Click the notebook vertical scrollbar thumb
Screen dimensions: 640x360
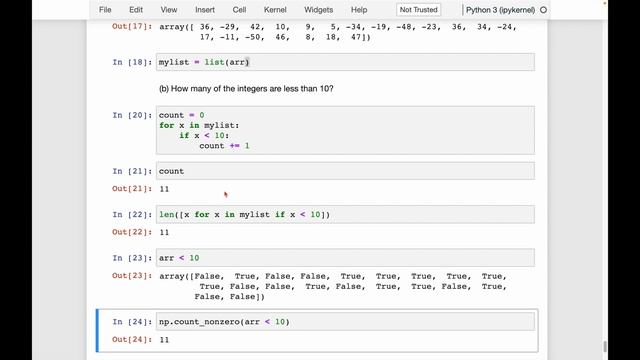click(x=604, y=346)
